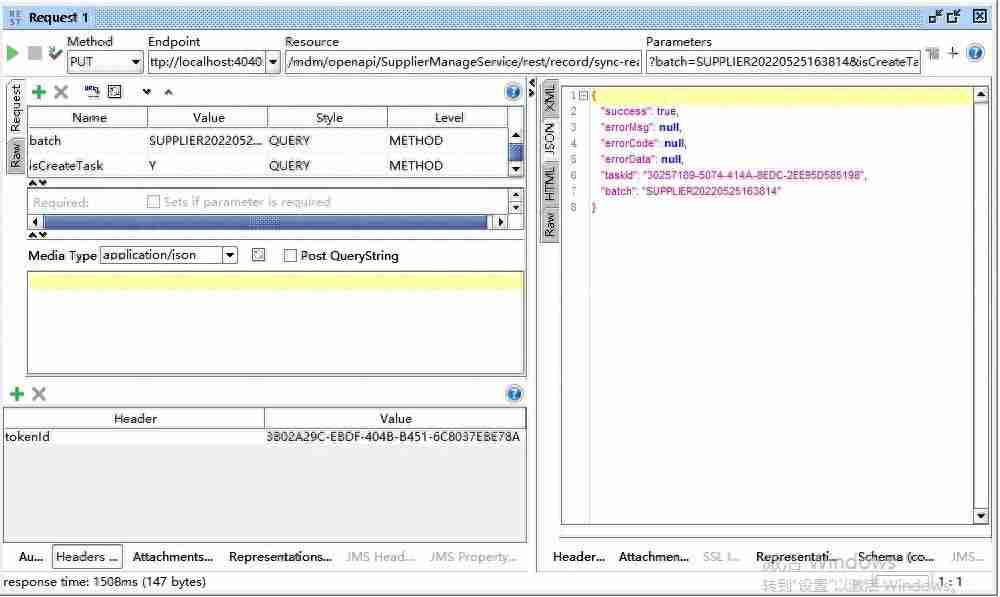Open the Endpoint dropdown arrow
Image resolution: width=1000 pixels, height=597 pixels.
[x=273, y=62]
